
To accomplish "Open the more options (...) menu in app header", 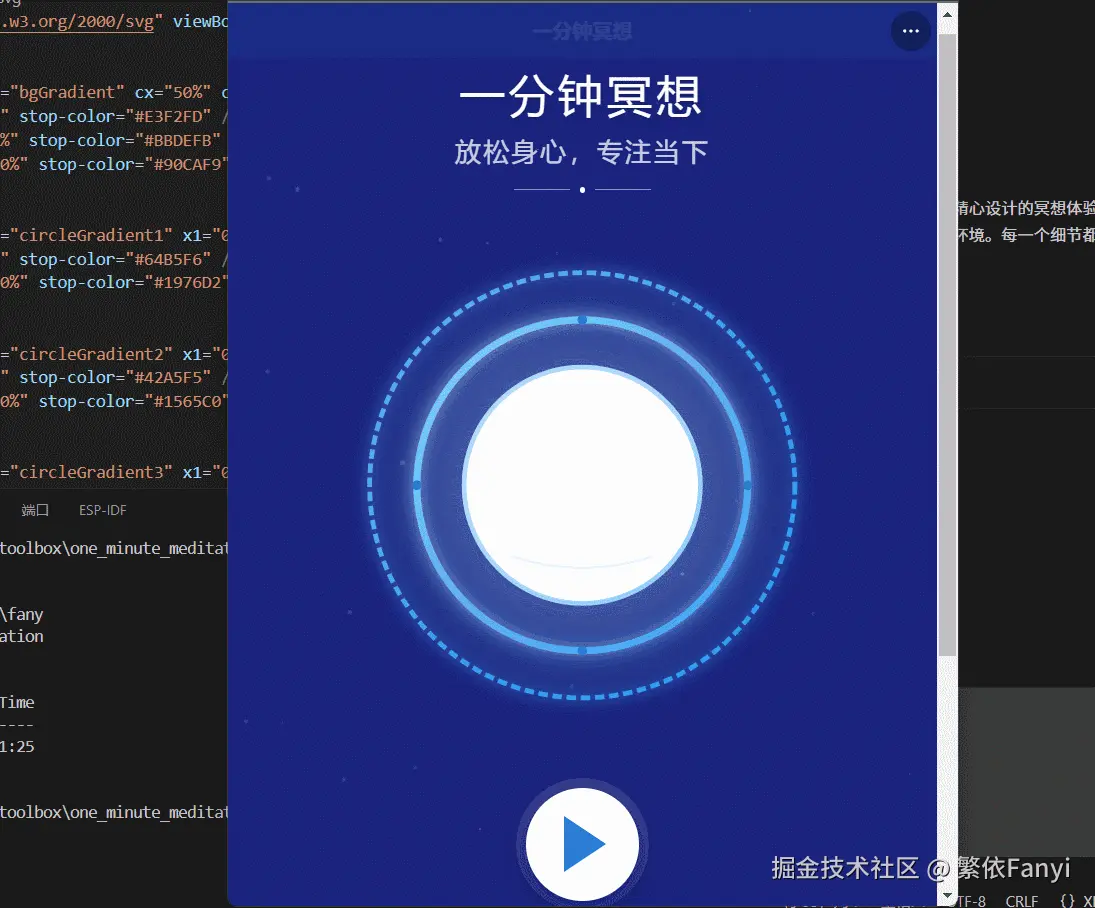I will coord(910,31).
